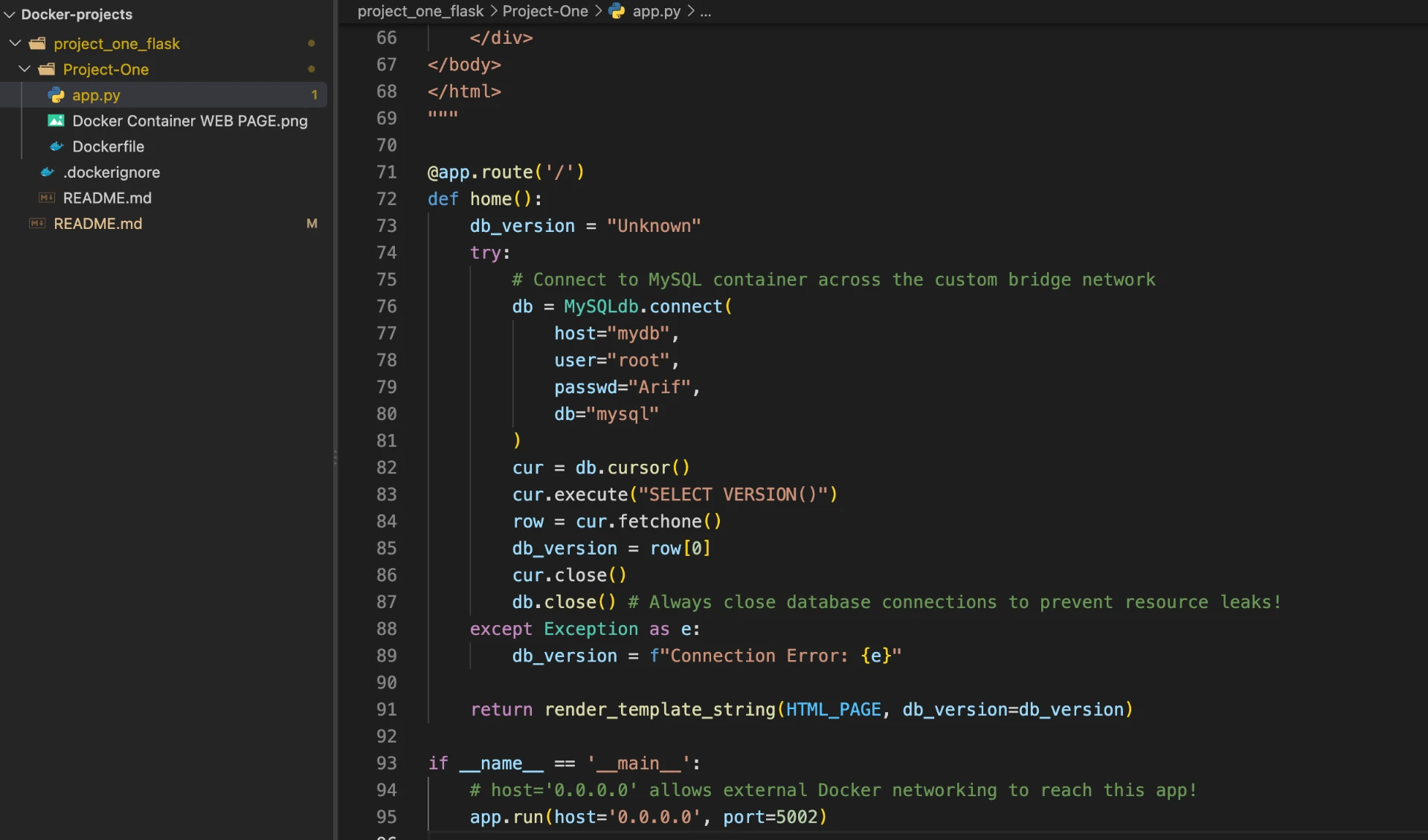
Task: Click app.py in the breadcrumb
Action: tap(656, 11)
